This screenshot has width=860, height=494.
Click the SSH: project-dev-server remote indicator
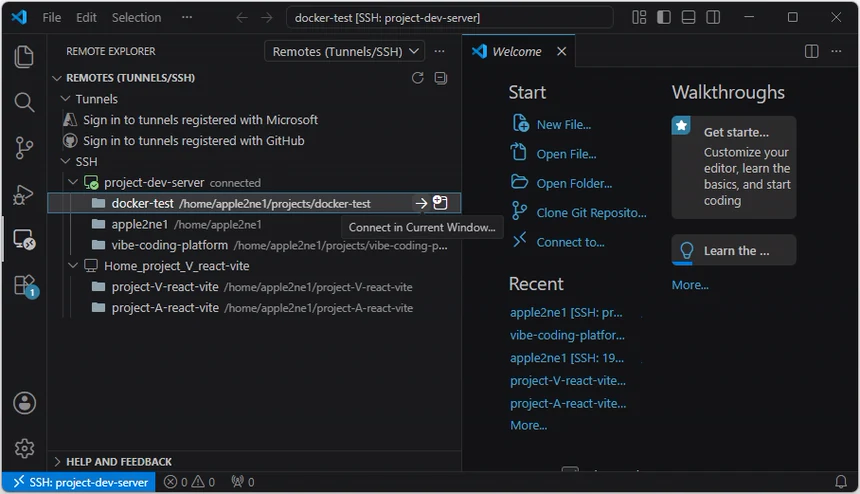[81, 482]
